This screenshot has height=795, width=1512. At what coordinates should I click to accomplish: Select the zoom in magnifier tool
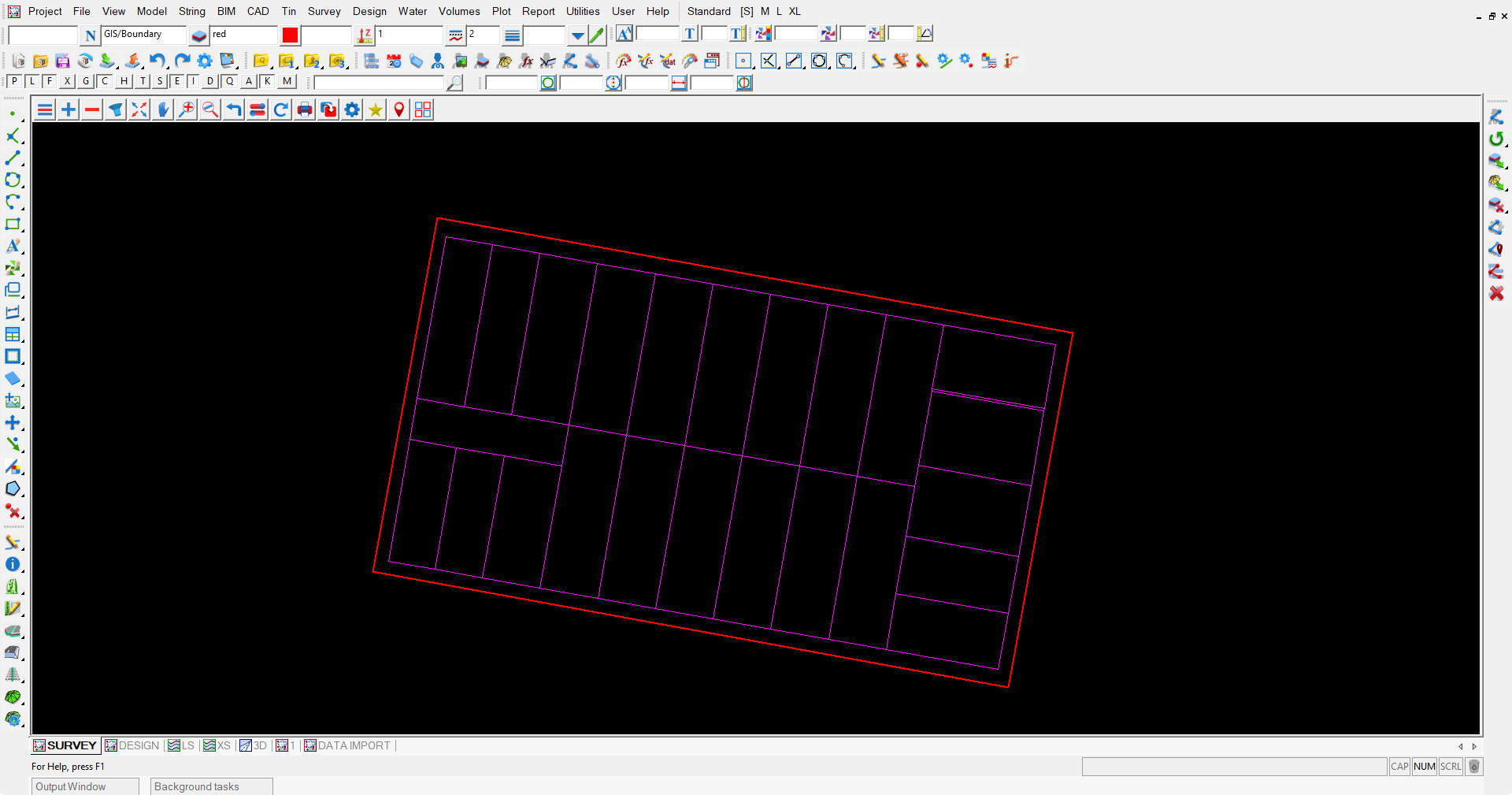pyautogui.click(x=187, y=110)
